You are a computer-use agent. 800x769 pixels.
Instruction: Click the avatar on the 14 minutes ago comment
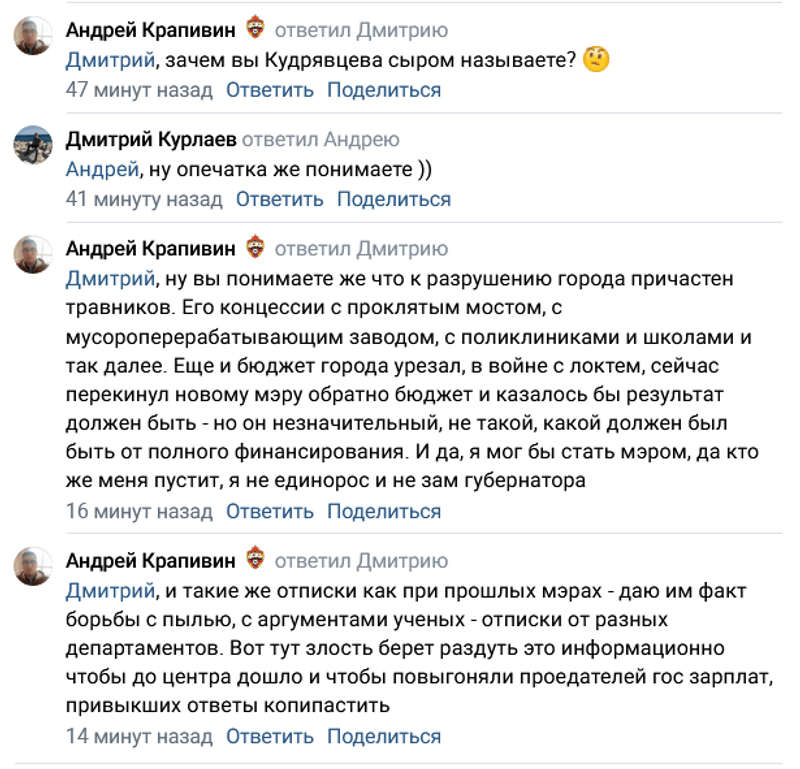32,566
